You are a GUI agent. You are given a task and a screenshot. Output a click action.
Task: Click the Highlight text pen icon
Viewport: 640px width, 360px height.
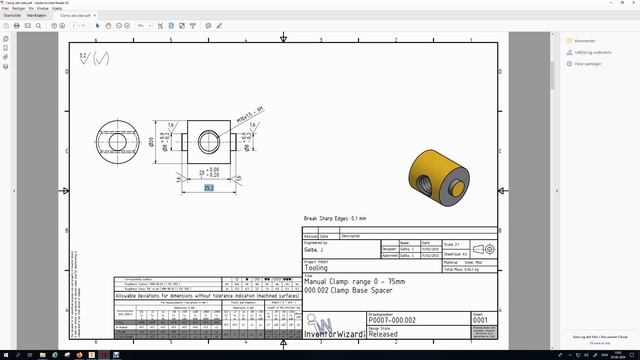click(x=219, y=26)
